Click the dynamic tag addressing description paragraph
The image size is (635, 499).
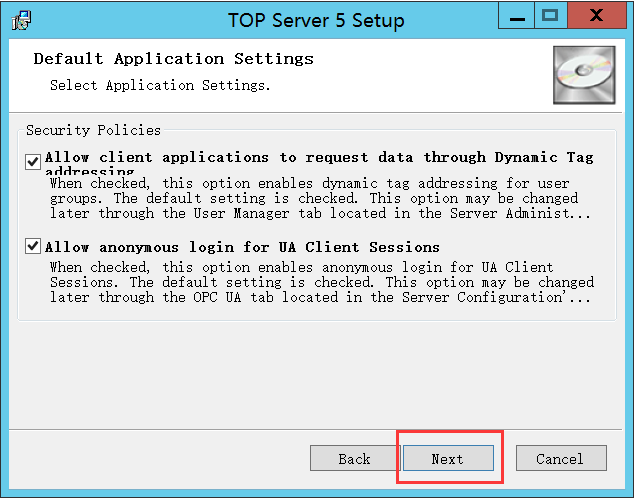pyautogui.click(x=320, y=198)
